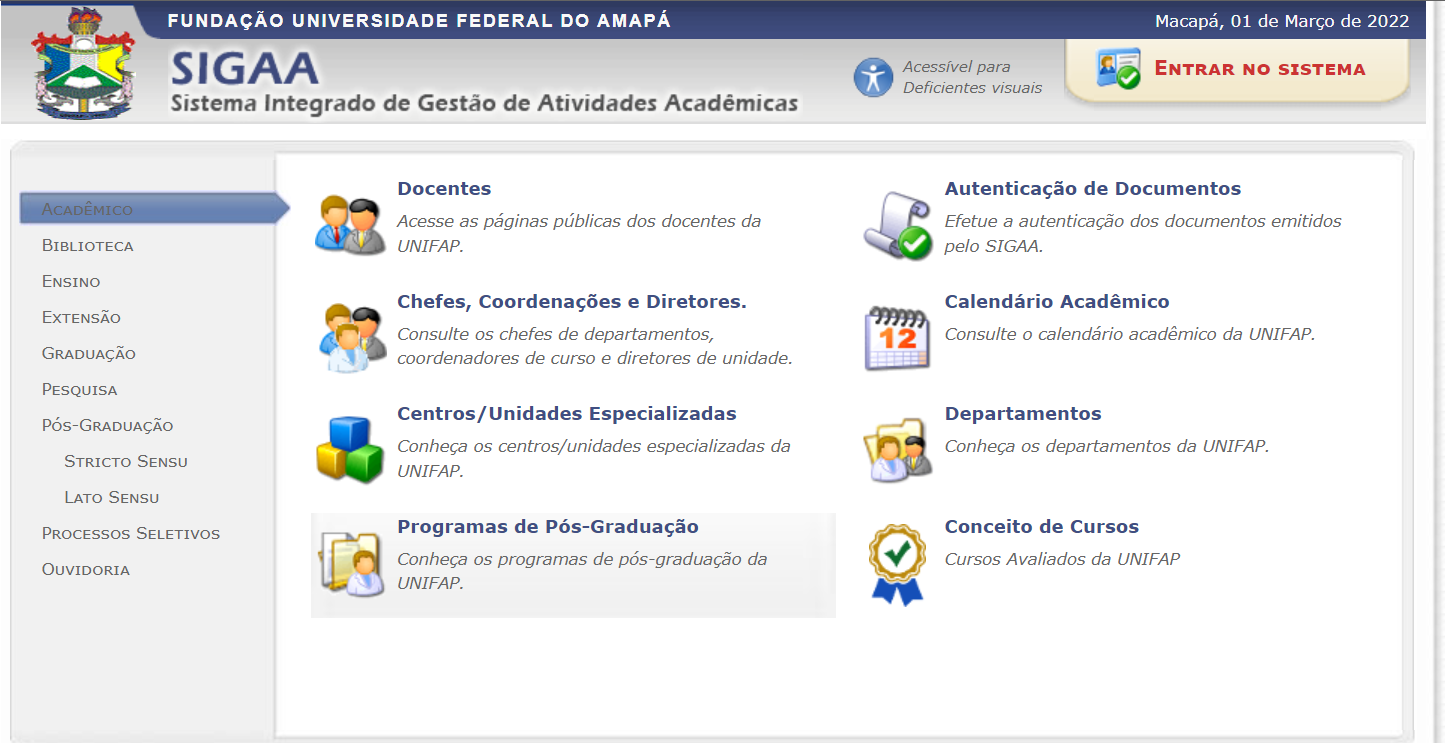Click the SIGAA logo title text
The height and width of the screenshot is (743, 1445).
click(x=245, y=68)
